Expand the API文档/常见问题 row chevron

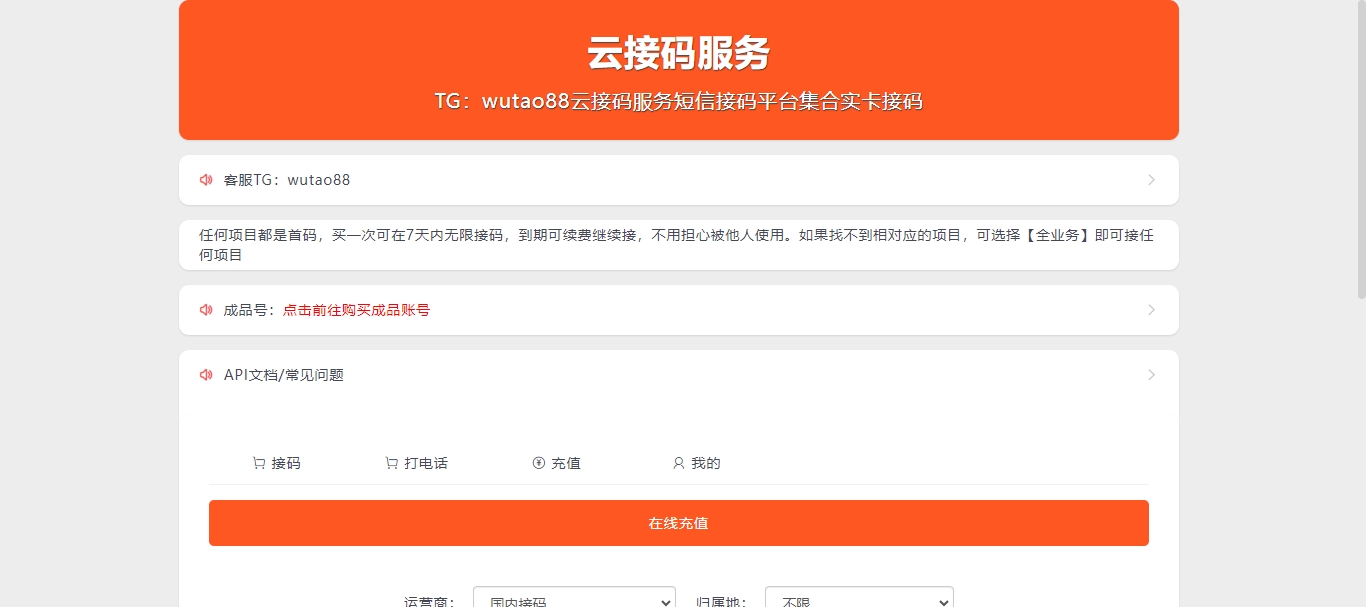pos(1151,375)
